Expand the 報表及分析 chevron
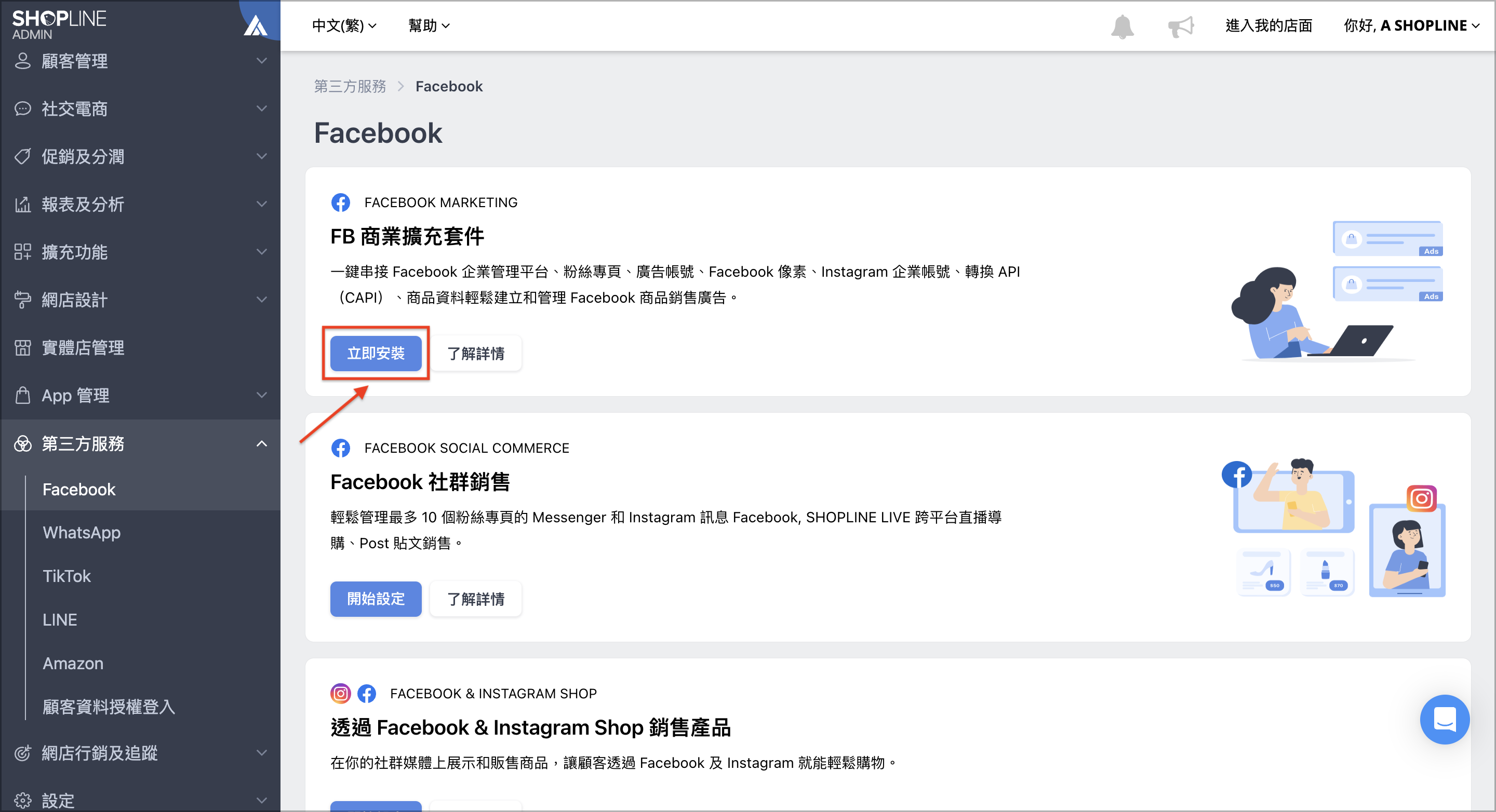Screen dimensions: 1496x812 click(x=262, y=205)
